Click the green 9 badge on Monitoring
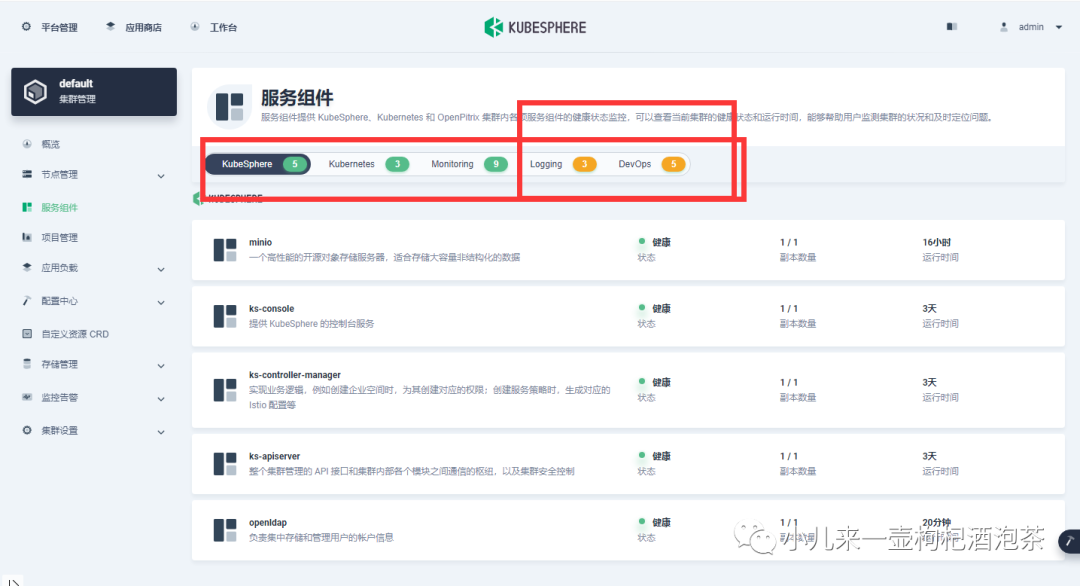The width and height of the screenshot is (1080, 586). tap(495, 164)
